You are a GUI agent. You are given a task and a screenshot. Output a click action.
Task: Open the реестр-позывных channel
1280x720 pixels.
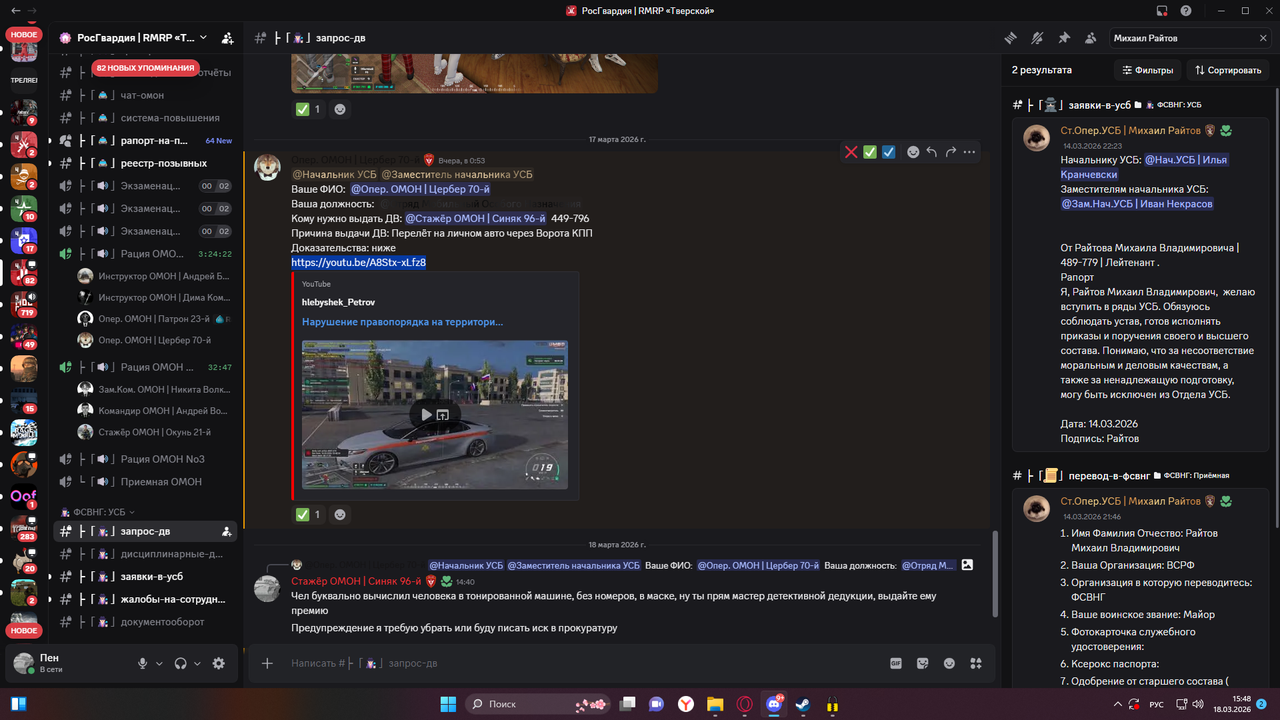146,163
